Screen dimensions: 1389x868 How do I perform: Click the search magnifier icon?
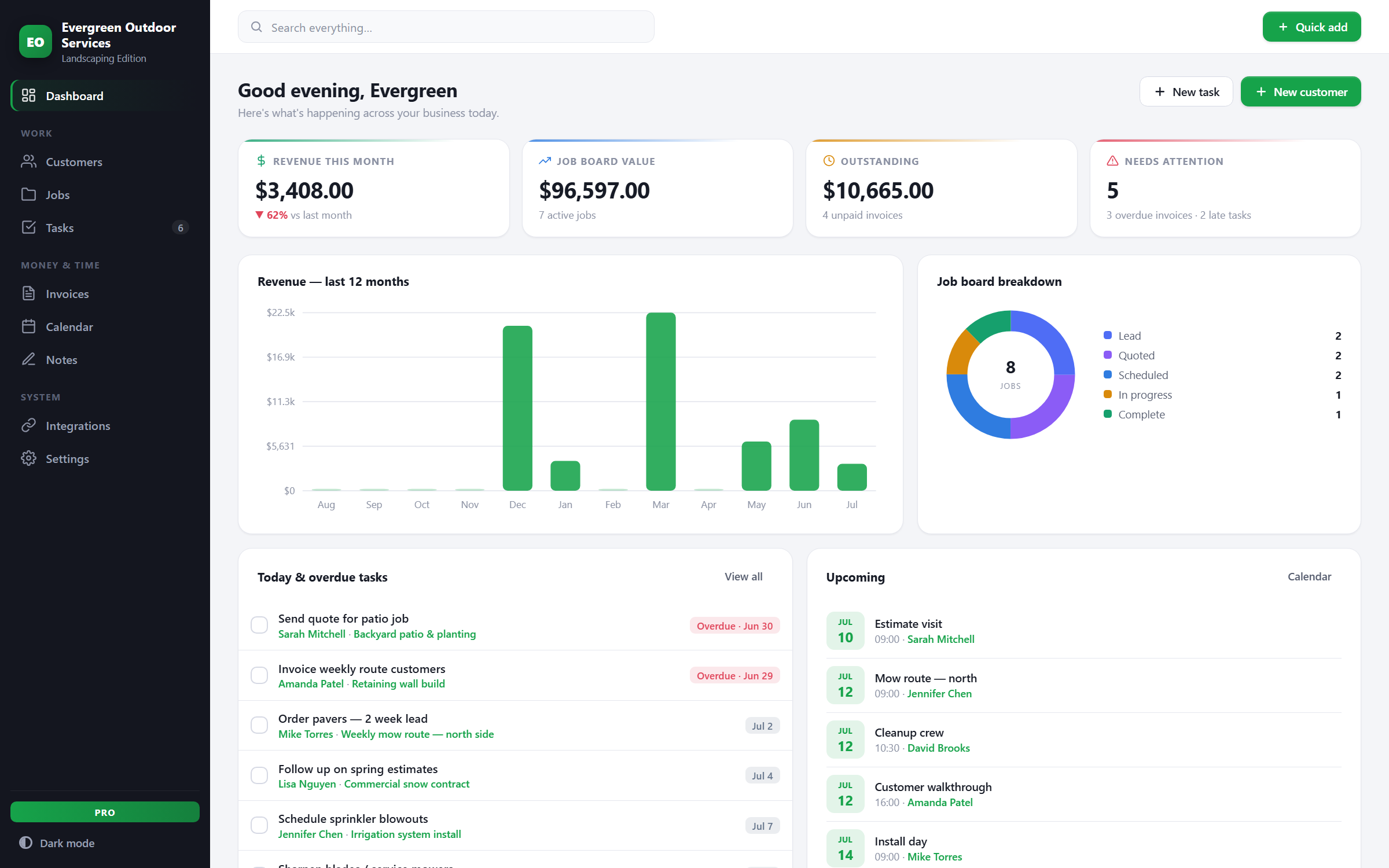pos(256,27)
